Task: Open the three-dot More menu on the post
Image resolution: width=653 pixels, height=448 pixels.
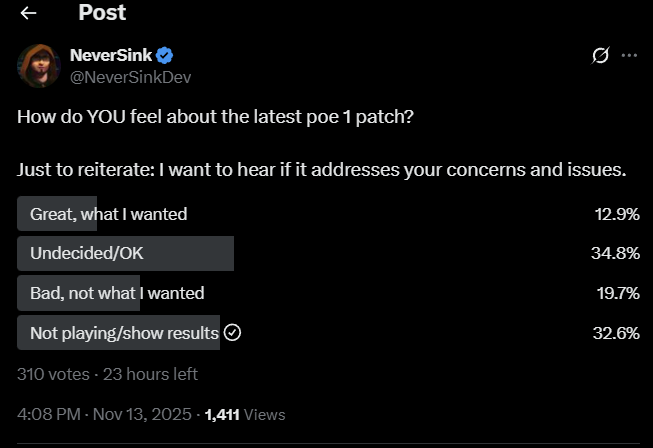Action: click(629, 56)
